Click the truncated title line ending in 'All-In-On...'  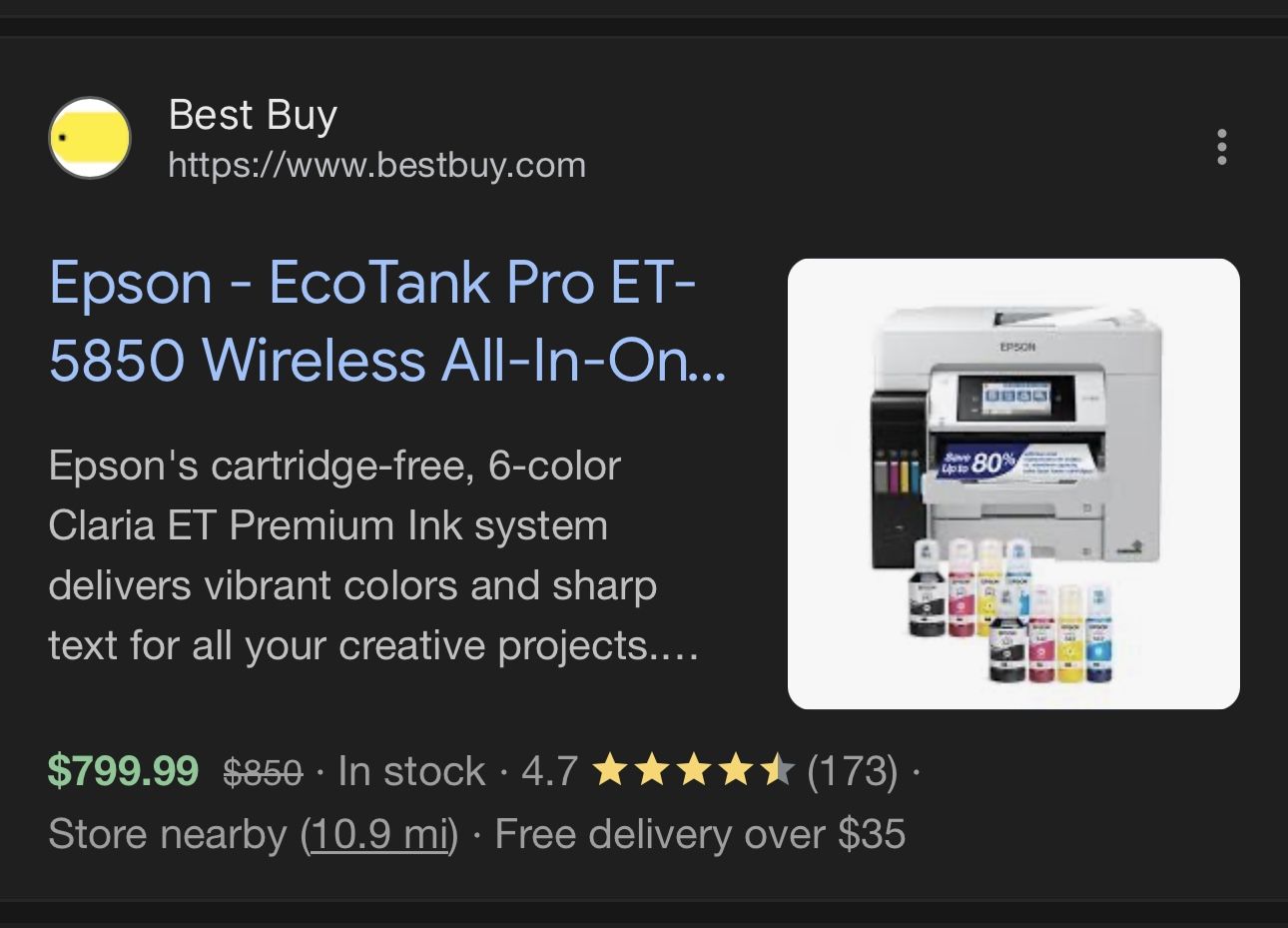pos(388,360)
